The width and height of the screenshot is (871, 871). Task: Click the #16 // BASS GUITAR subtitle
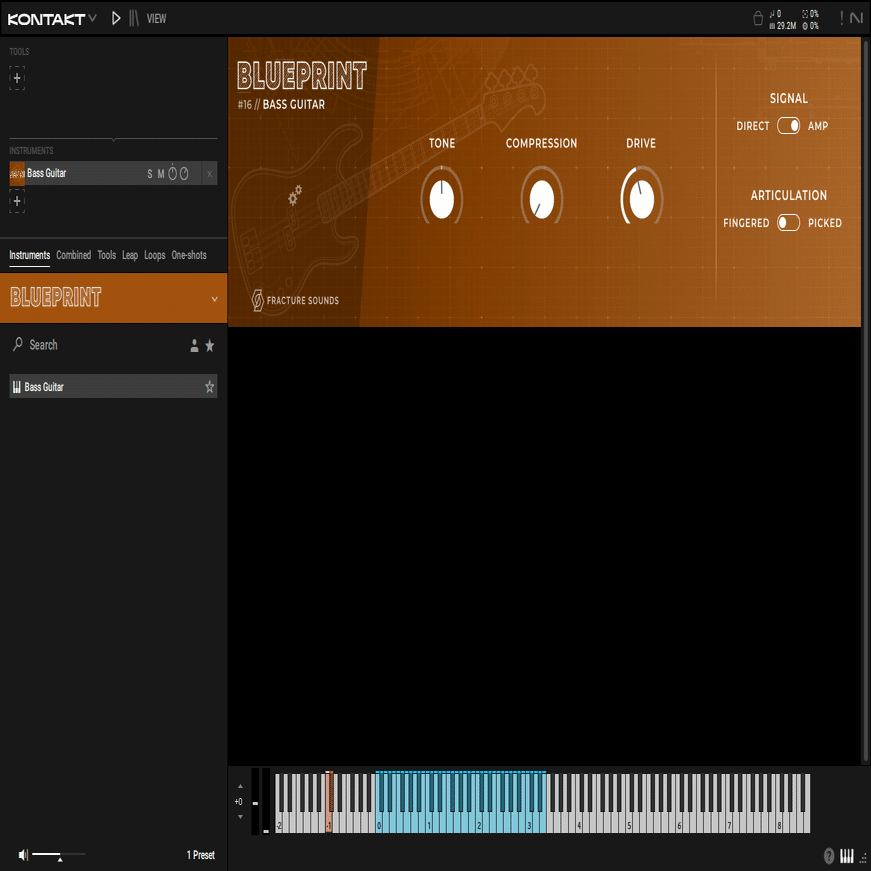(281, 104)
